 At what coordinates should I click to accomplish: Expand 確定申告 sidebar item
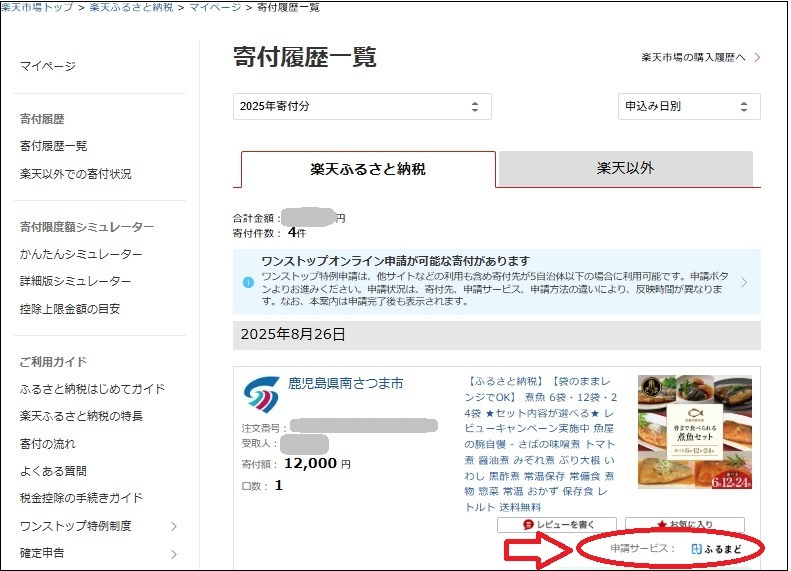[x=173, y=553]
